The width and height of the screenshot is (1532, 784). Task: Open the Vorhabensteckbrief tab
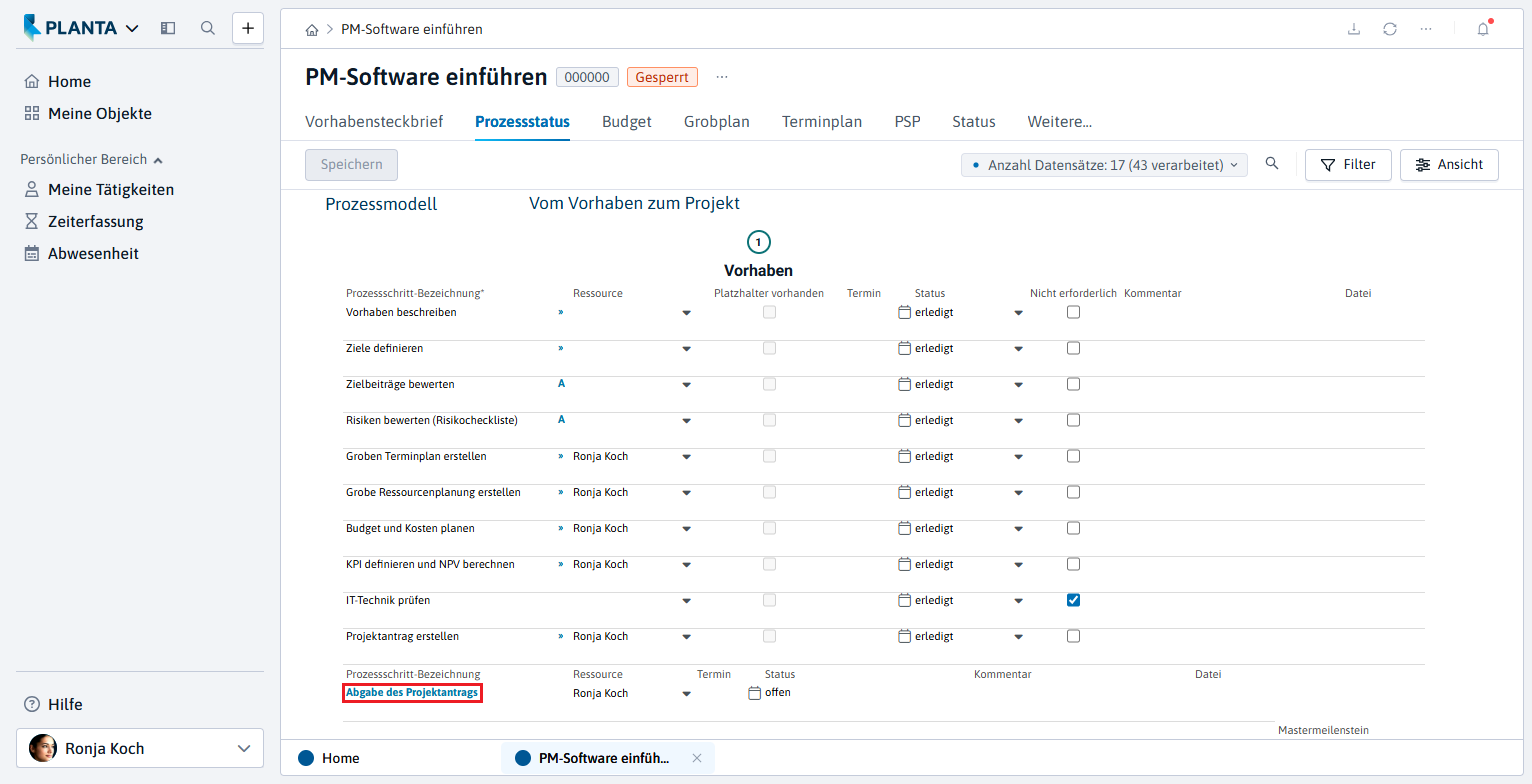click(374, 122)
